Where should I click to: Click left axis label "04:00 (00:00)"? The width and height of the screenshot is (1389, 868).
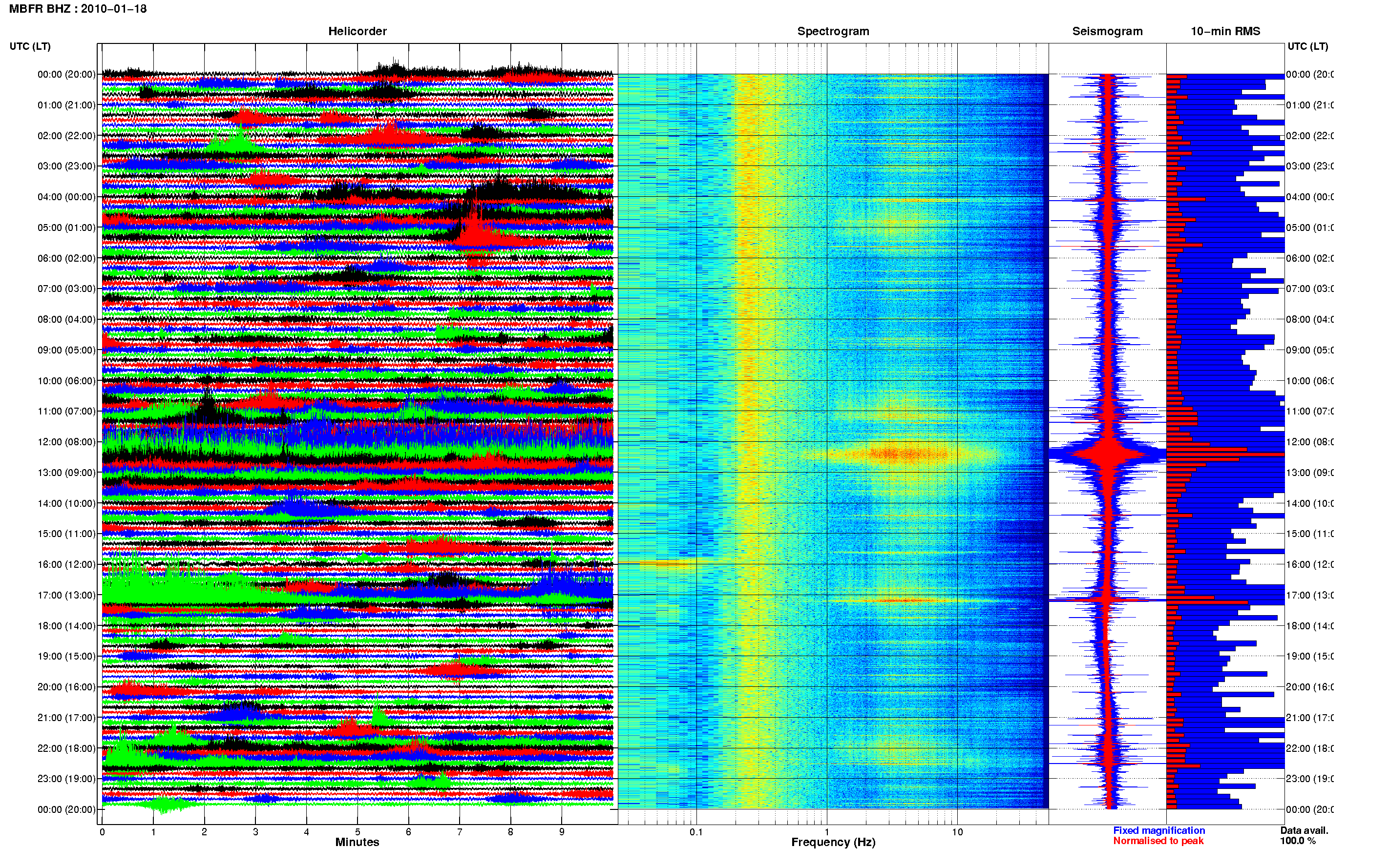click(66, 197)
